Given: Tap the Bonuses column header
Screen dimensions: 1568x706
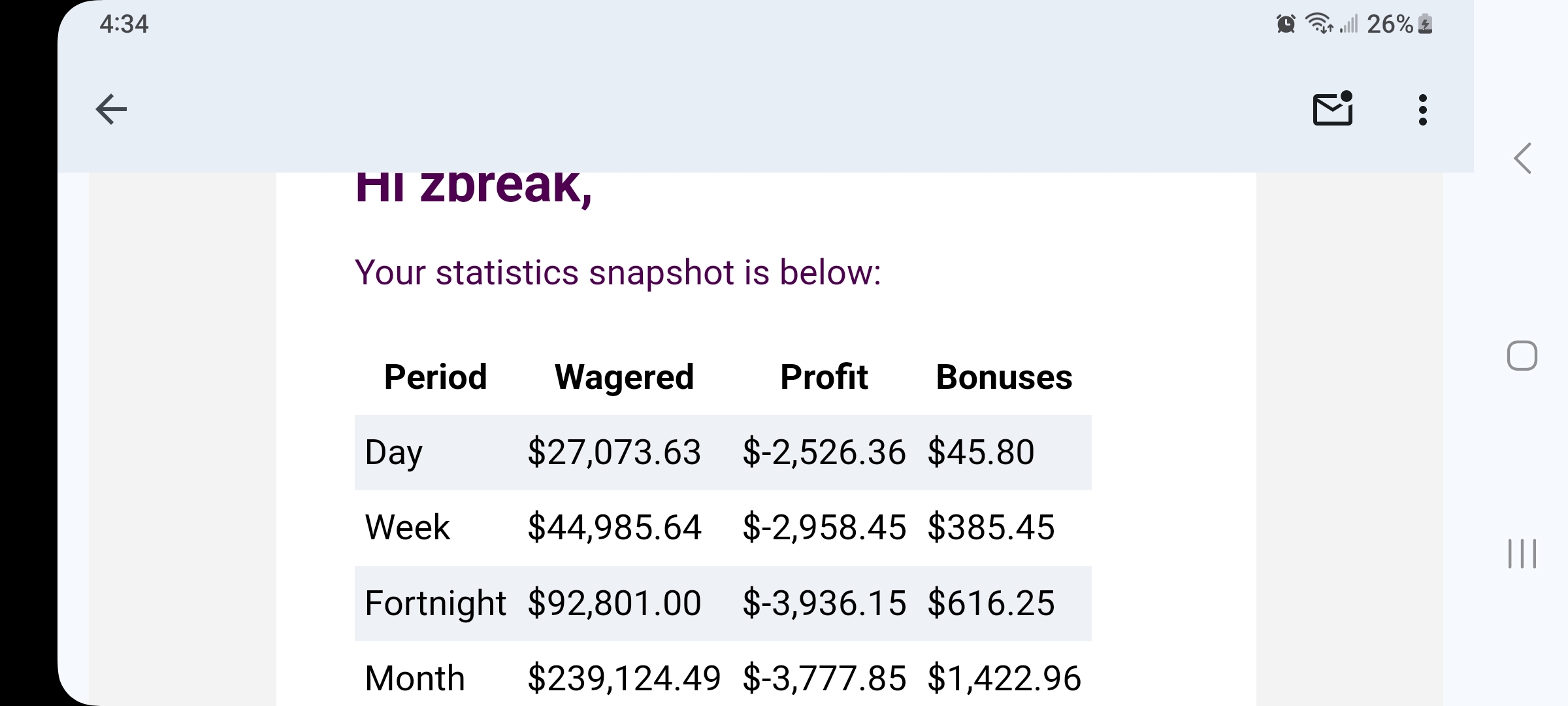Looking at the screenshot, I should pyautogui.click(x=1004, y=377).
